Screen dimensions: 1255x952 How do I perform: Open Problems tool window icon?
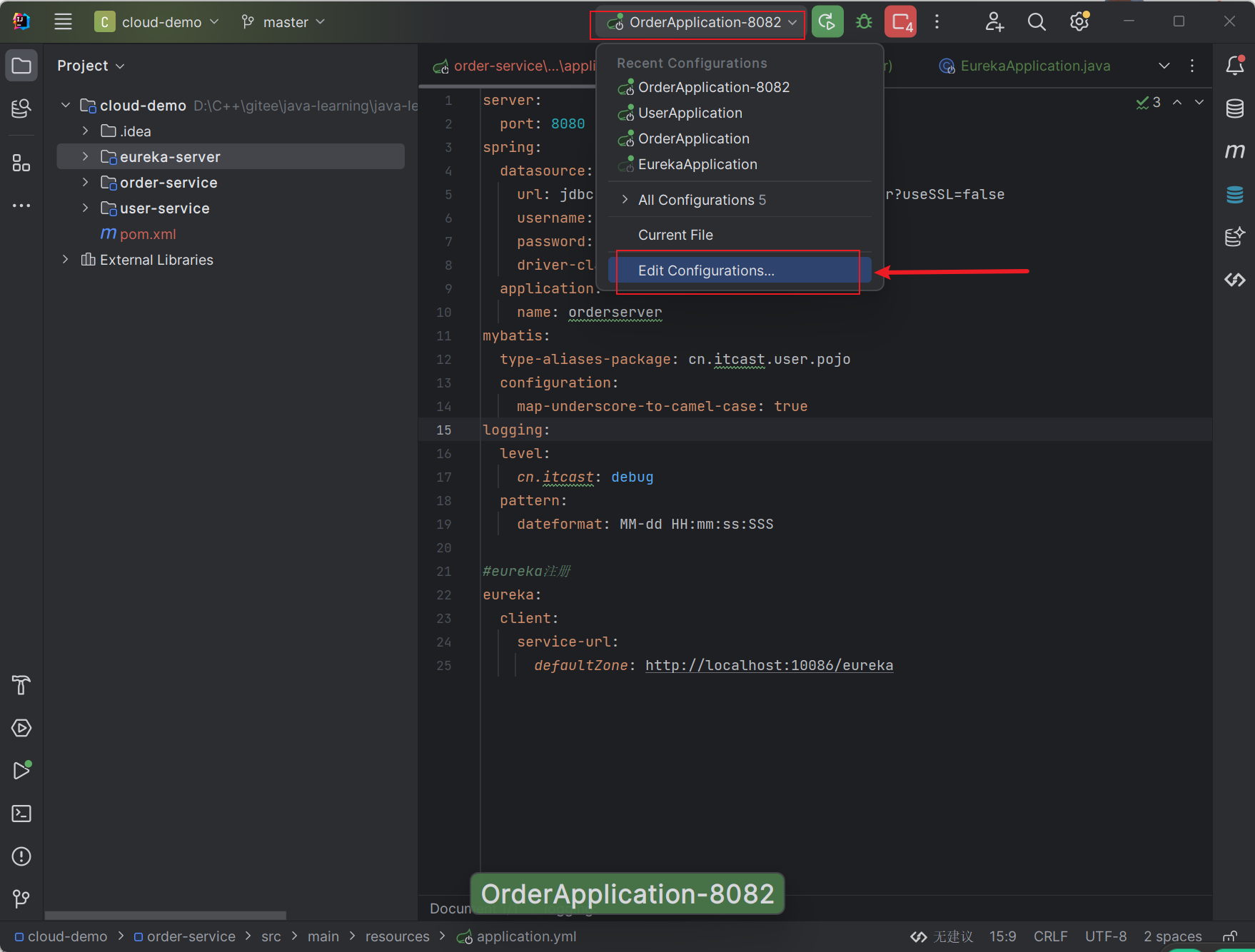tap(21, 856)
